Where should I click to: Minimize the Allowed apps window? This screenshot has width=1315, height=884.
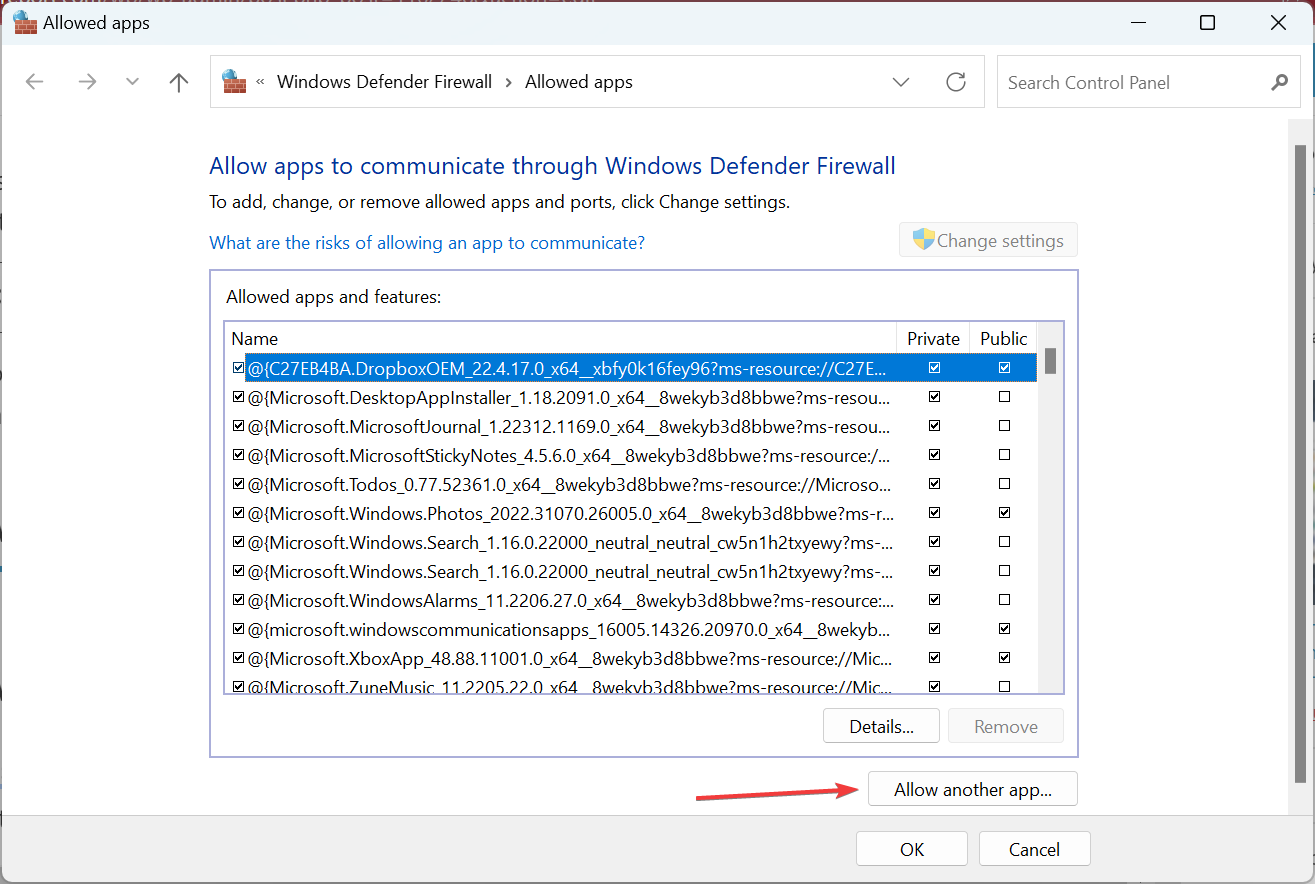point(1136,22)
